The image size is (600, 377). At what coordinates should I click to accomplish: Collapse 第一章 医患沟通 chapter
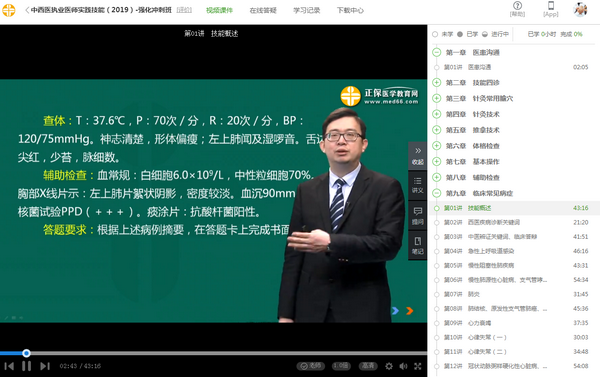(x=437, y=52)
